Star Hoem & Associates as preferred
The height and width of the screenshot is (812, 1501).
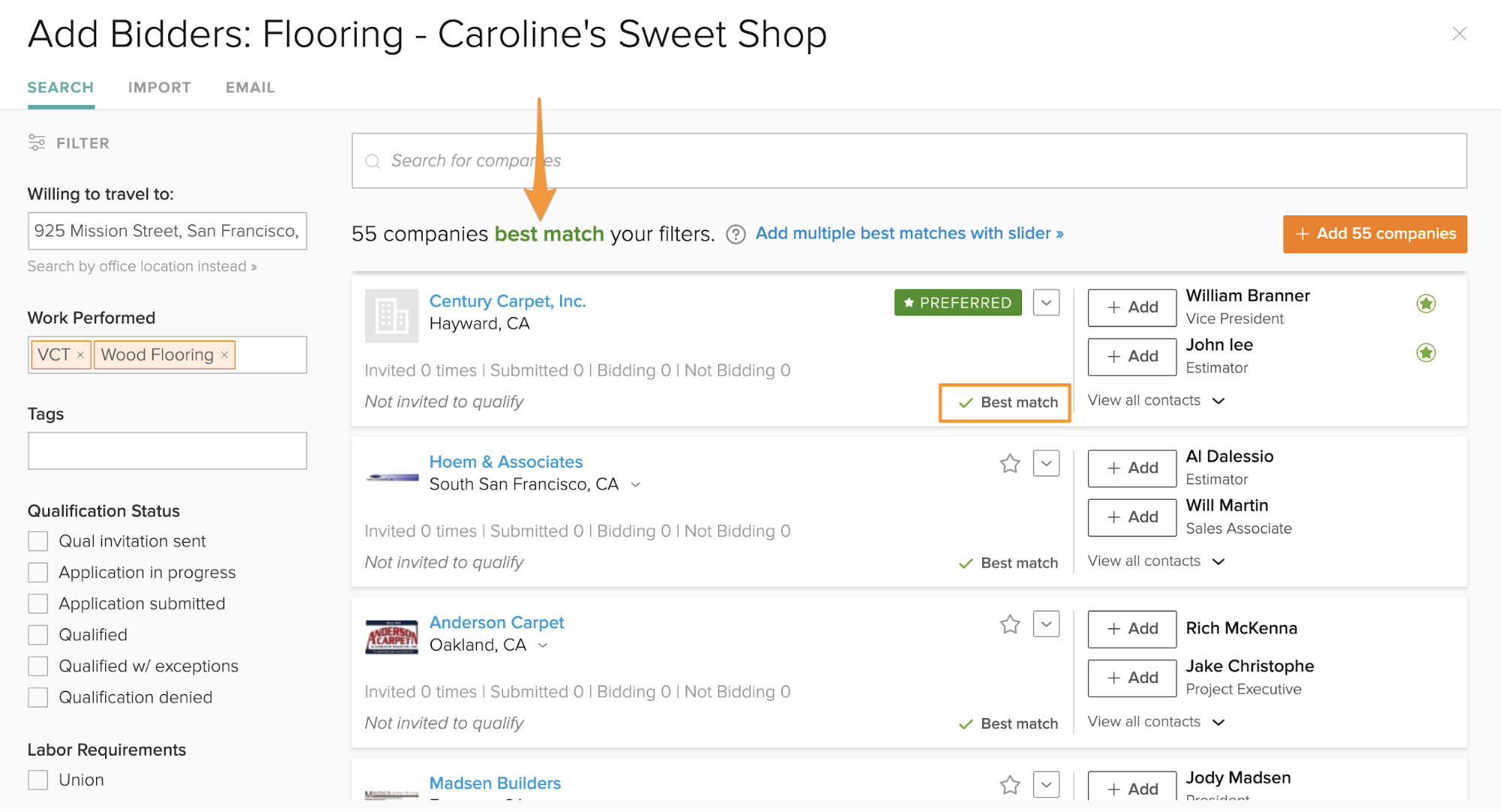tap(1010, 464)
